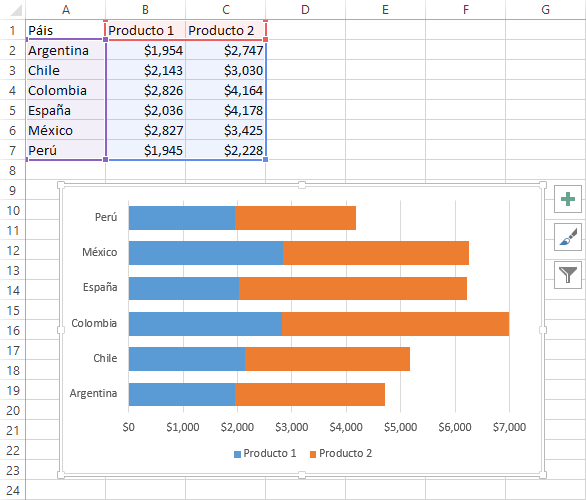Screen dimensions: 586x500
Task: Select the 'México' cell in column A
Action: coord(66,130)
